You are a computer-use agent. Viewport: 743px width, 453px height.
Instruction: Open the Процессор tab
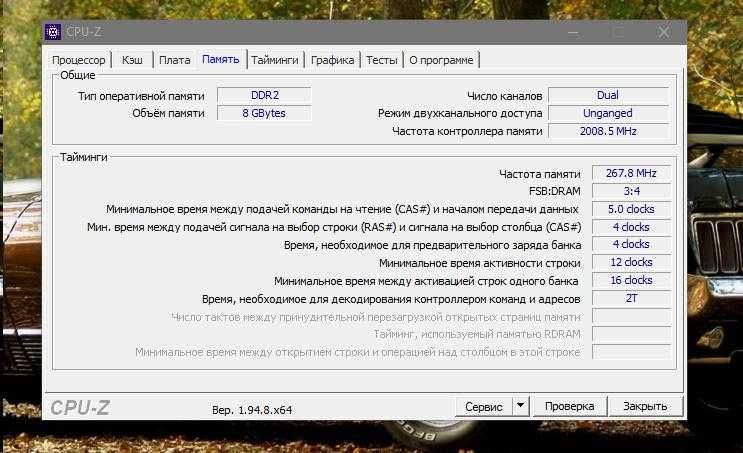point(79,60)
